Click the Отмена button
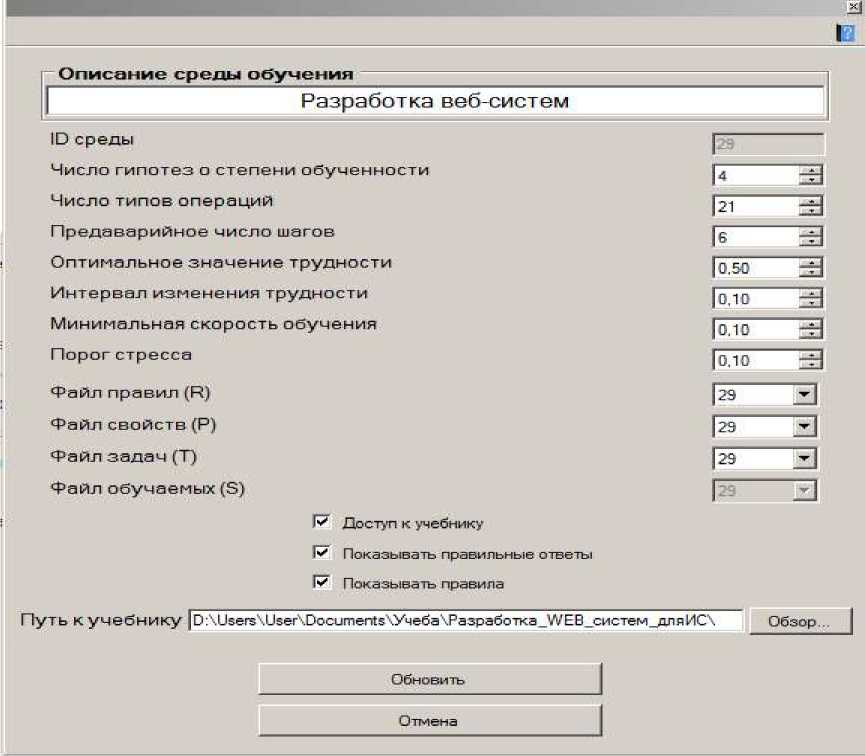 coord(430,721)
